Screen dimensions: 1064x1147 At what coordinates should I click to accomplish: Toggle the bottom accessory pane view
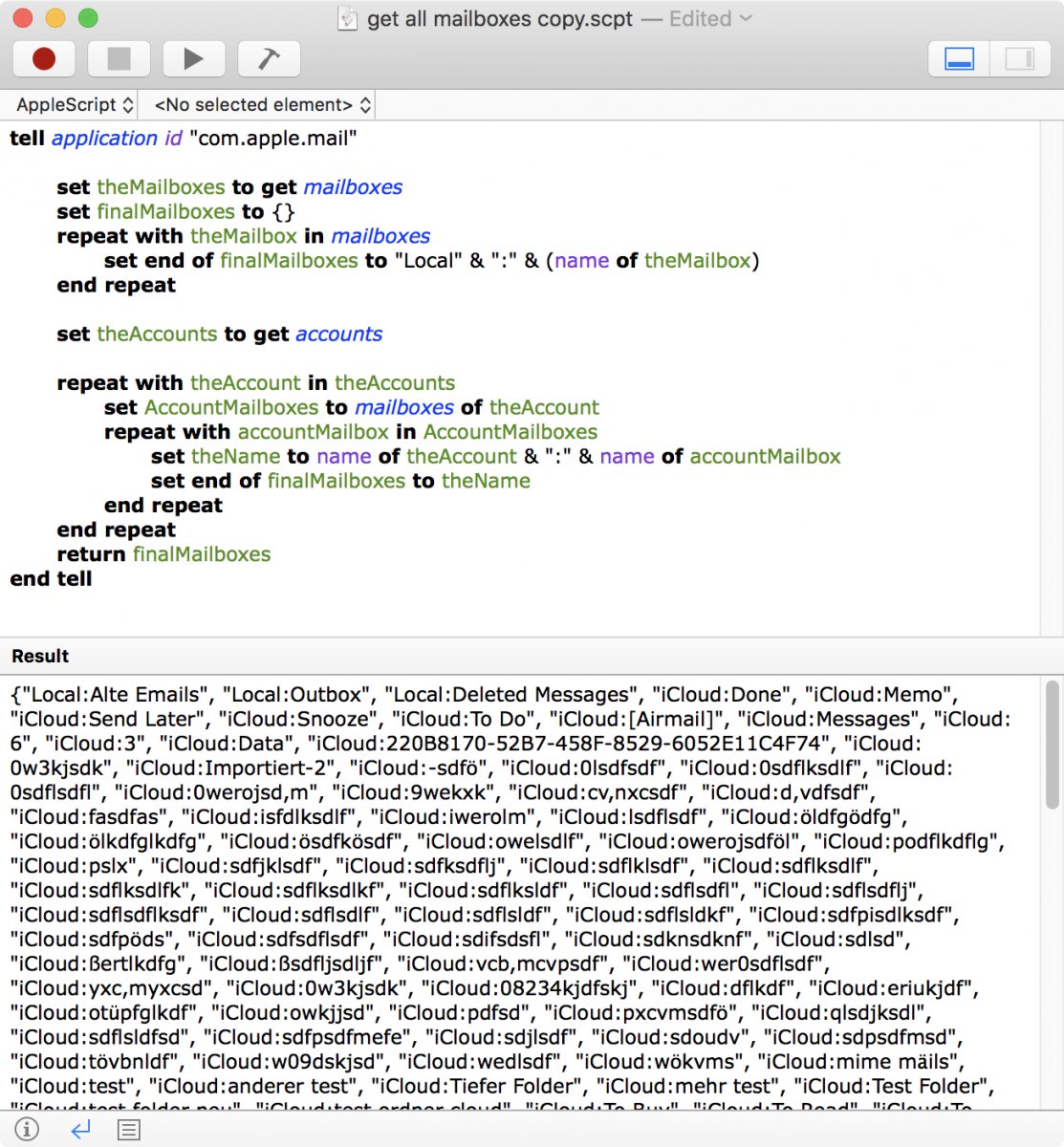pyautogui.click(x=959, y=59)
